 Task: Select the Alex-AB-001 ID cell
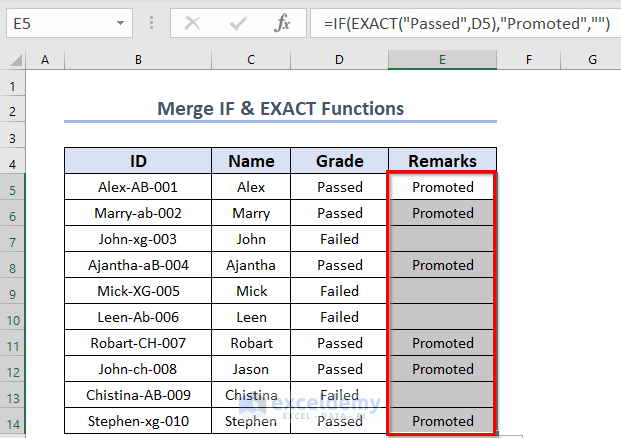138,187
